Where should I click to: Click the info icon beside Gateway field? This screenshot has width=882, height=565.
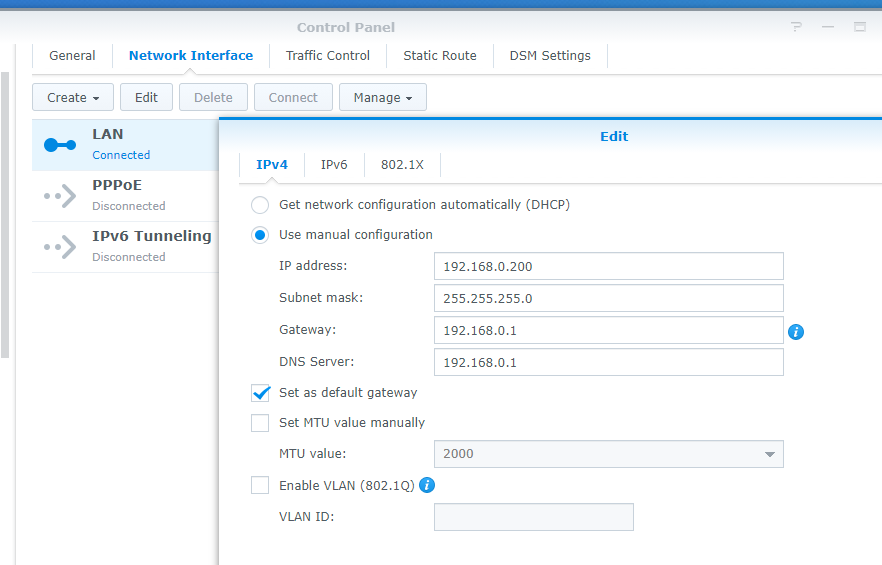(796, 331)
